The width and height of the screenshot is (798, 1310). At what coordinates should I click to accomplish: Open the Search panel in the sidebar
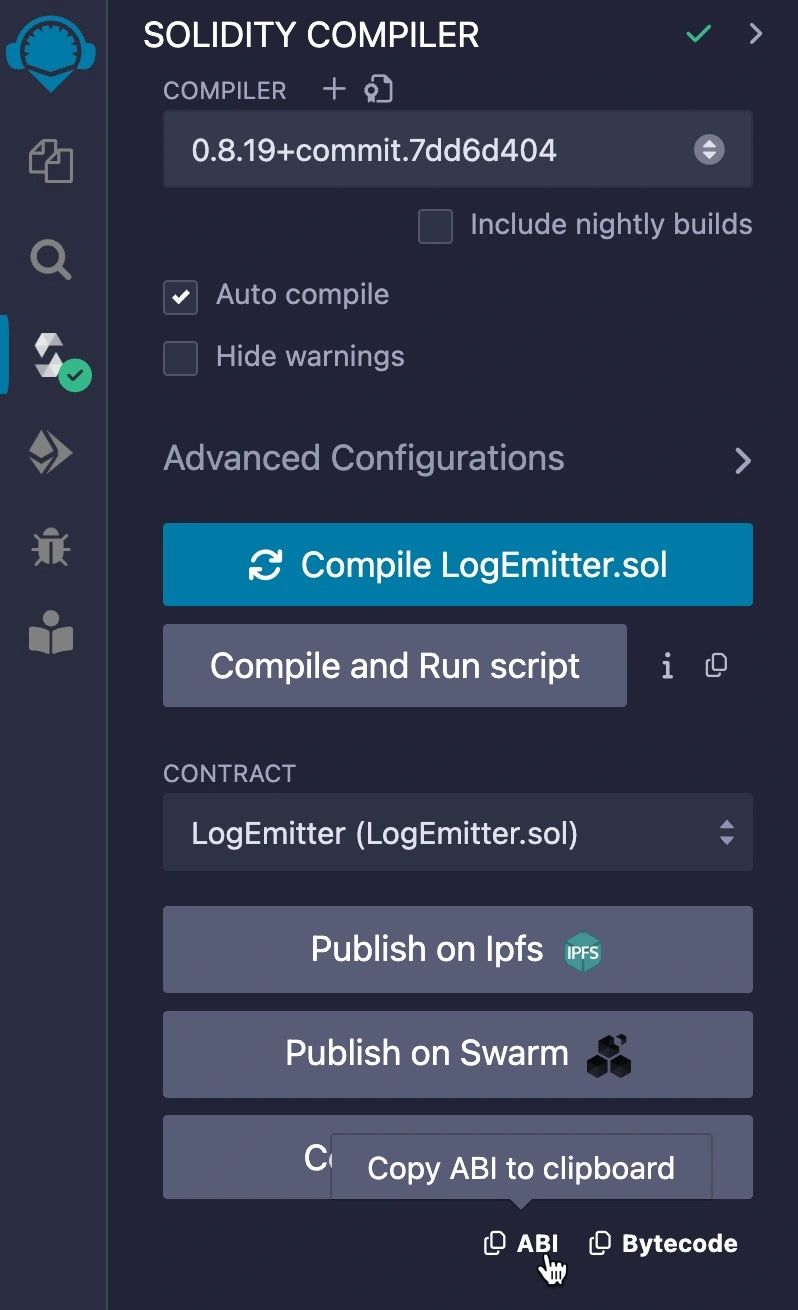(x=50, y=260)
